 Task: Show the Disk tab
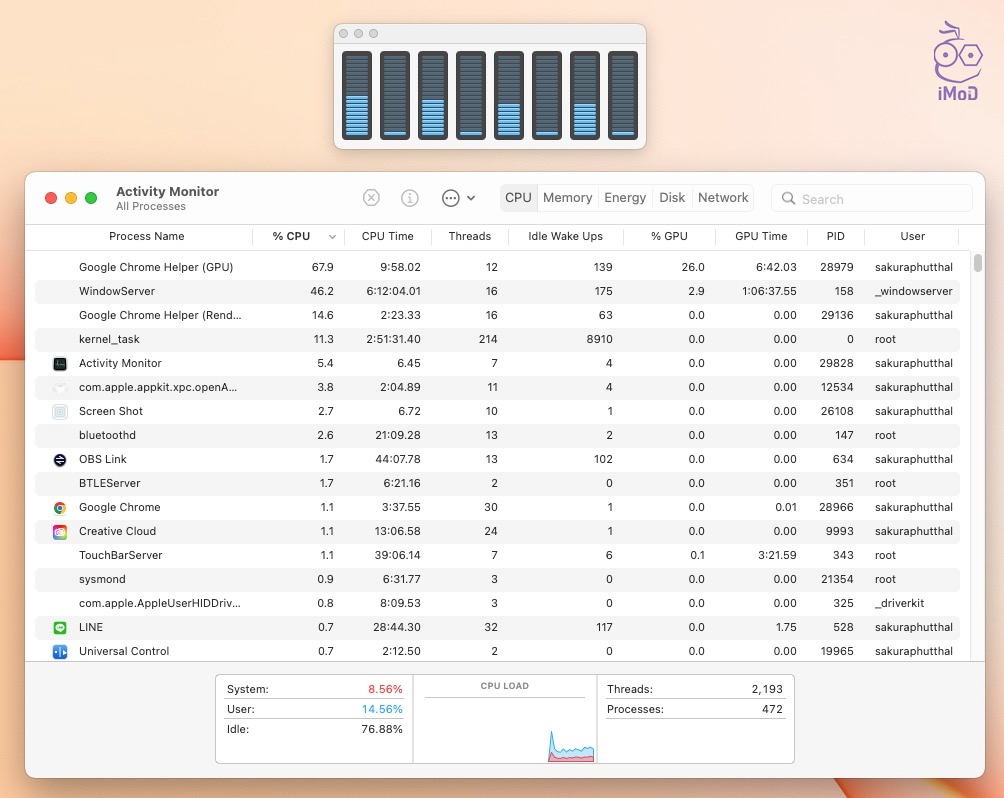(x=672, y=198)
